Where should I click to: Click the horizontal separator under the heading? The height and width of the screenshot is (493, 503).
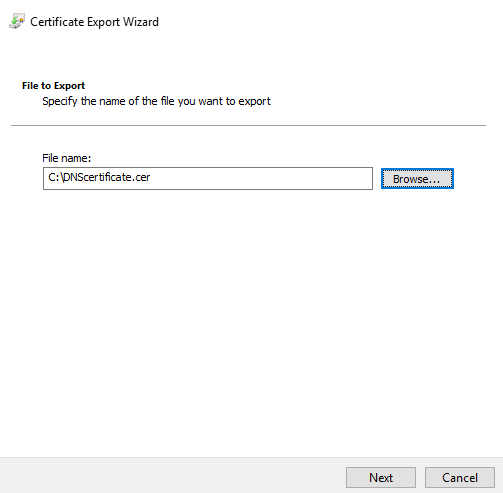(x=248, y=125)
